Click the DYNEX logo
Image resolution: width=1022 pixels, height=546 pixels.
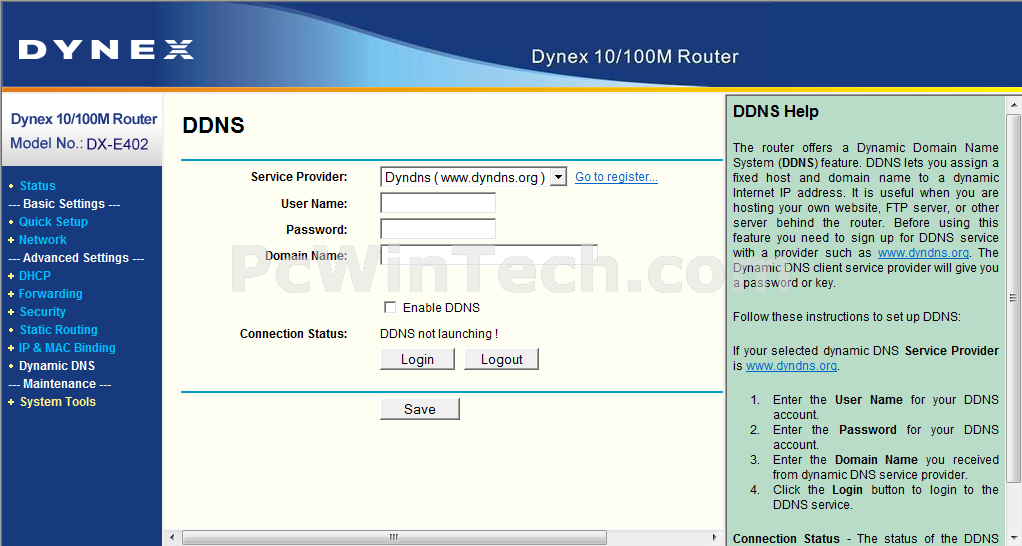pyautogui.click(x=106, y=50)
